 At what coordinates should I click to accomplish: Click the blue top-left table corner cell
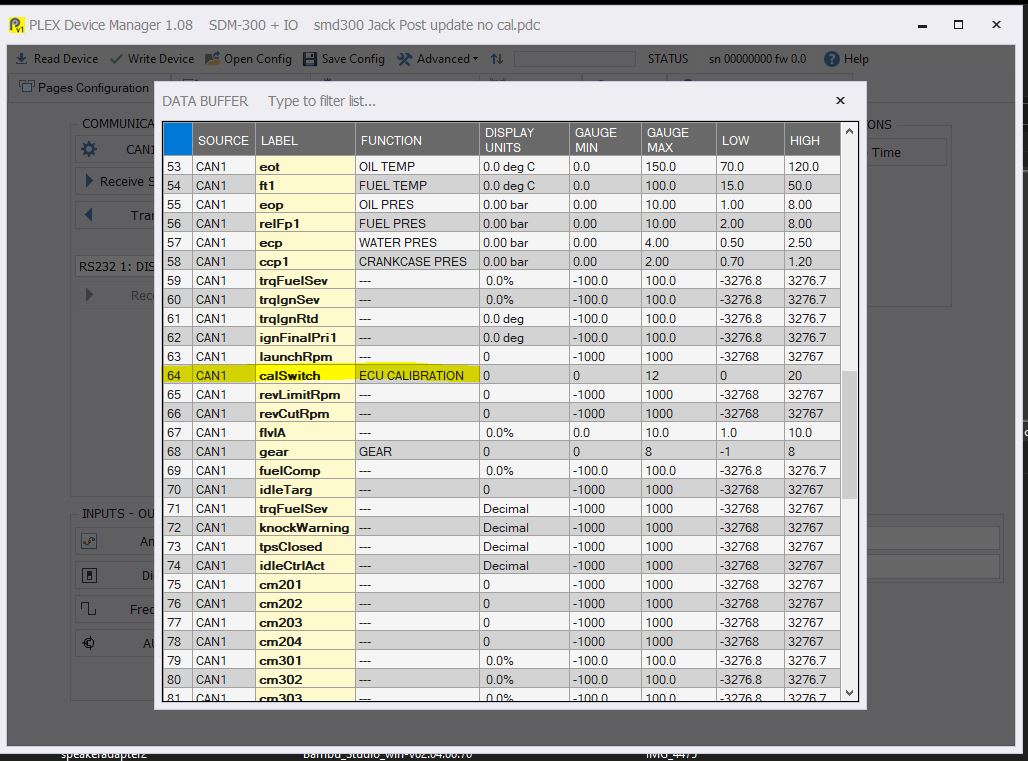coord(178,139)
